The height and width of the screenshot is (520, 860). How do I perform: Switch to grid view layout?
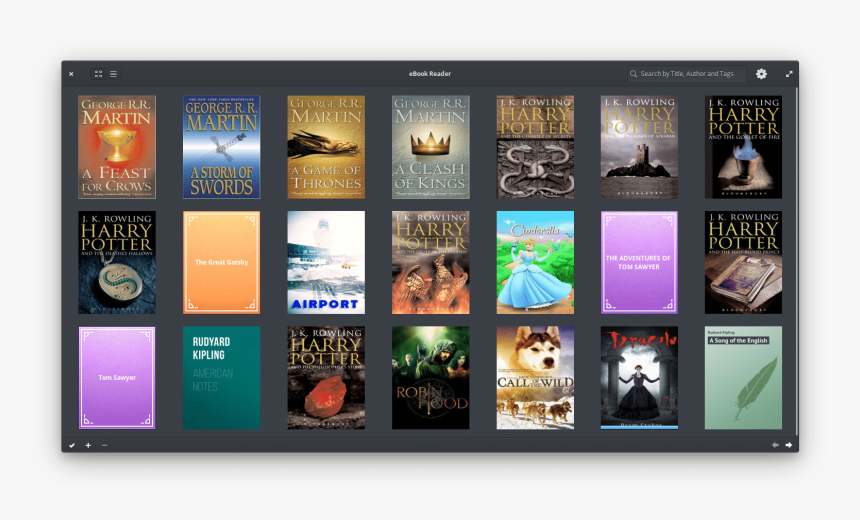click(x=99, y=74)
